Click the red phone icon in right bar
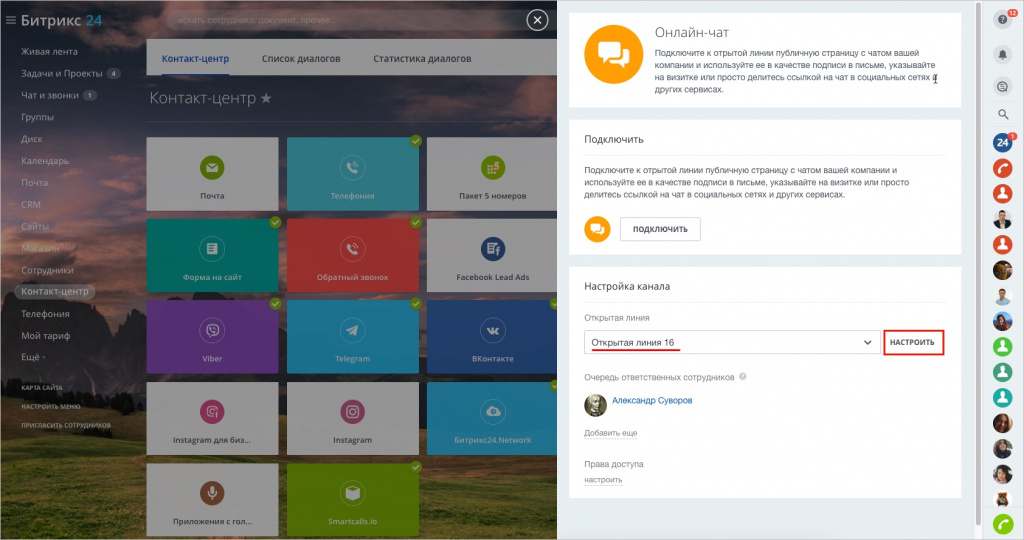This screenshot has height=540, width=1024. [x=1002, y=168]
